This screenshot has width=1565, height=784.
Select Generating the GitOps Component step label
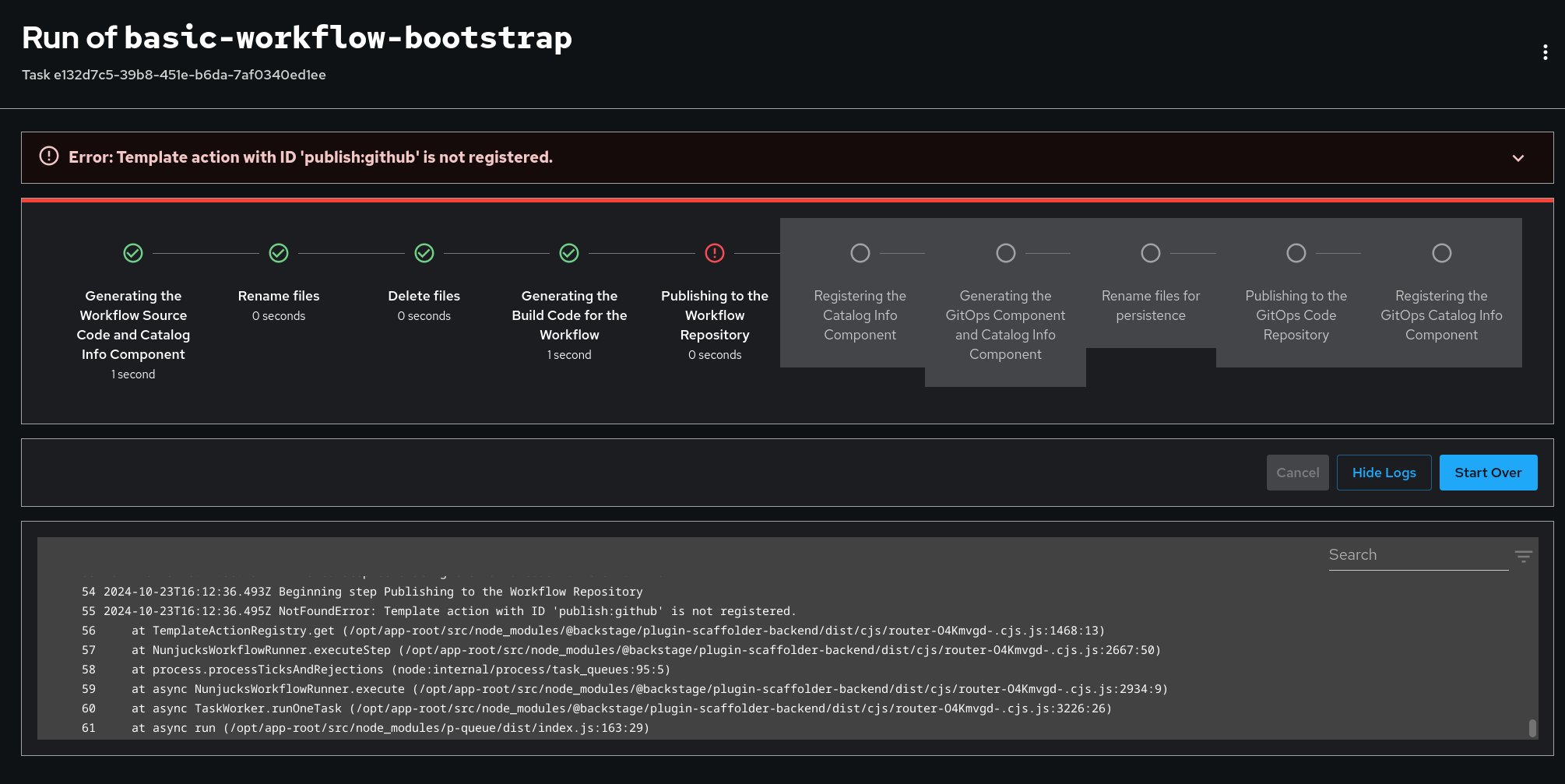(1005, 325)
